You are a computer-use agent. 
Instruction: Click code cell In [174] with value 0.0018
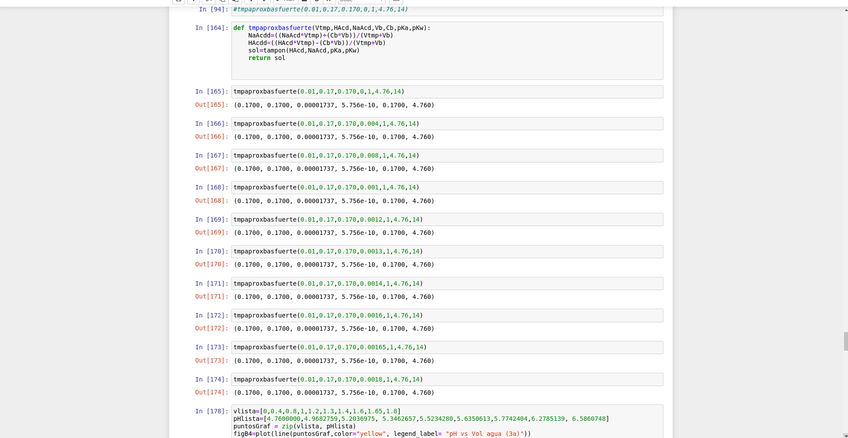[x=445, y=380]
